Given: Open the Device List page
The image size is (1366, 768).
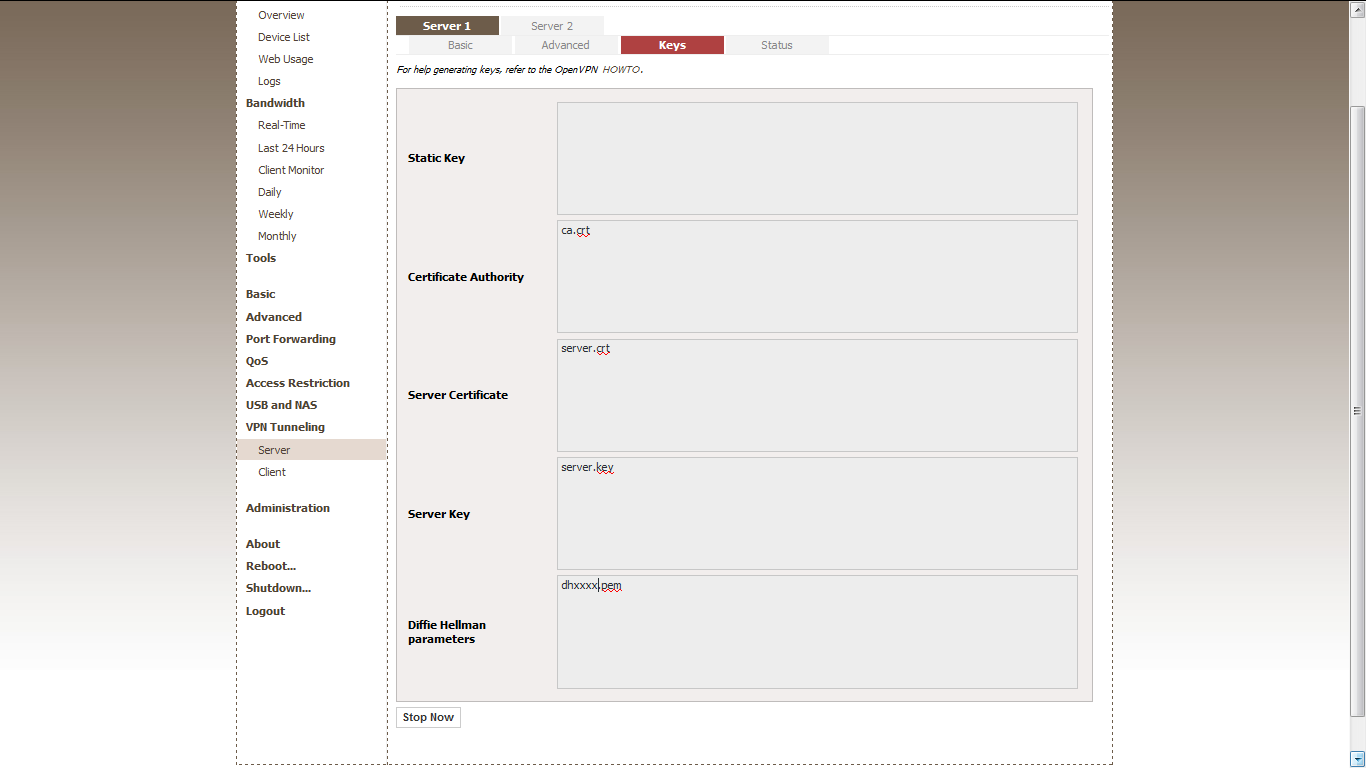Looking at the screenshot, I should [x=284, y=37].
